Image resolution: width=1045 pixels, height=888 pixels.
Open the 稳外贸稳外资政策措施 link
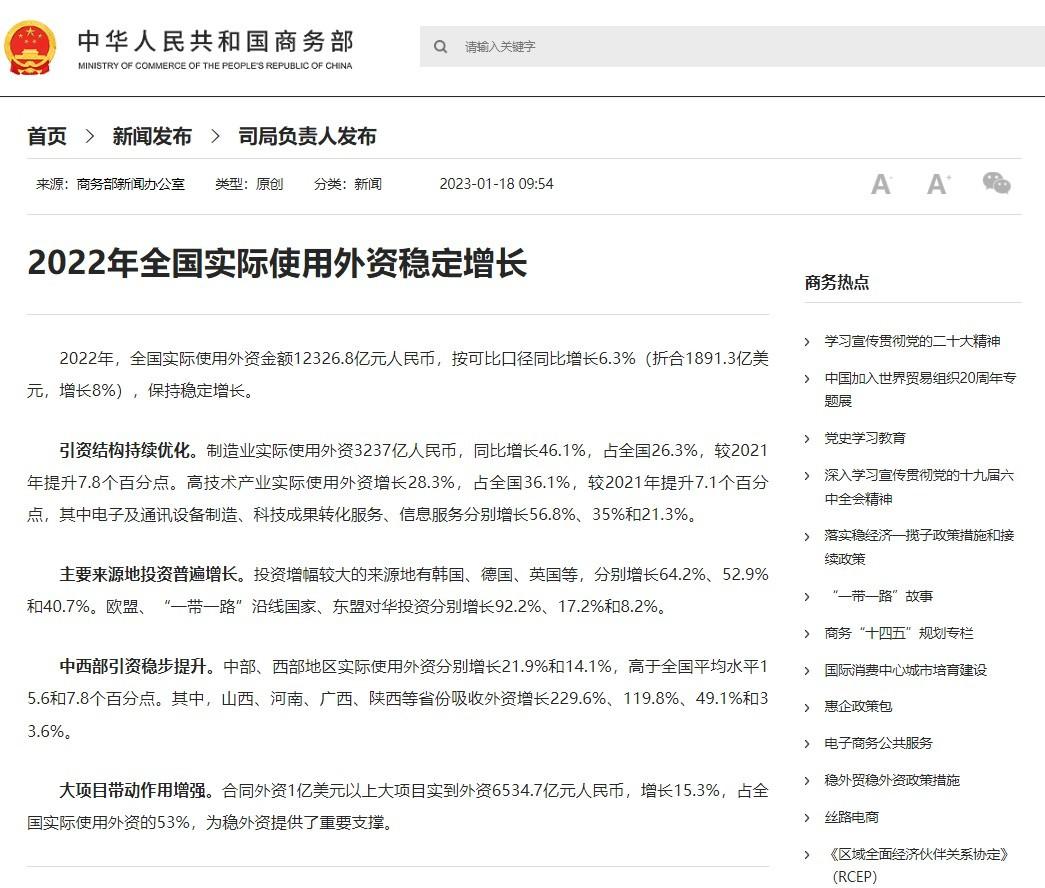891,780
